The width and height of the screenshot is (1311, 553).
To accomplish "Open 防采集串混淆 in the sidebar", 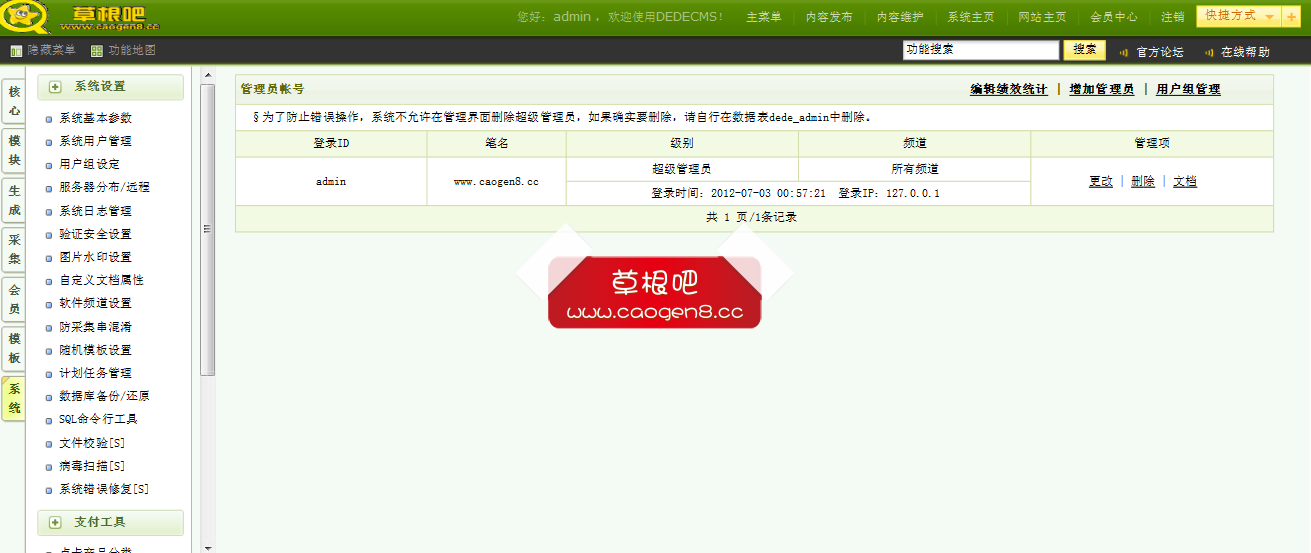I will pyautogui.click(x=95, y=327).
